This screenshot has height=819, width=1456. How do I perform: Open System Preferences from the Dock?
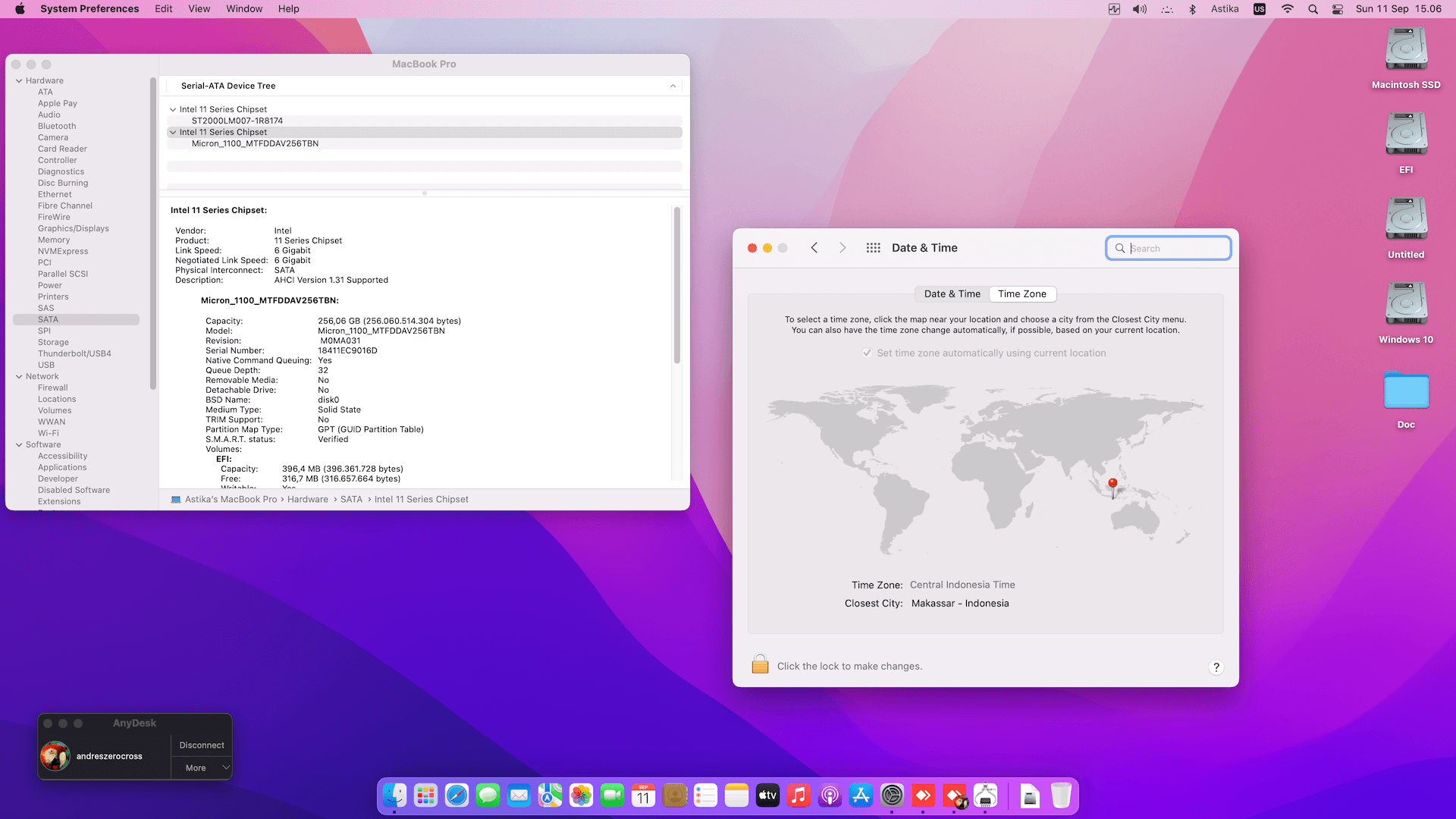[893, 796]
